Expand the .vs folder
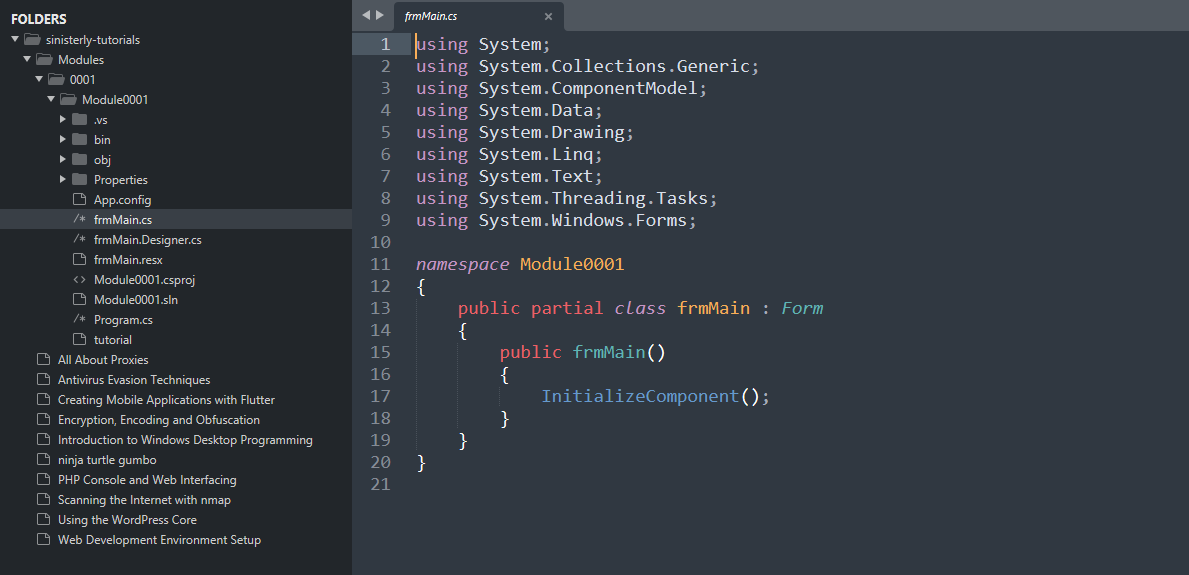Image resolution: width=1189 pixels, height=575 pixels. pyautogui.click(x=63, y=119)
